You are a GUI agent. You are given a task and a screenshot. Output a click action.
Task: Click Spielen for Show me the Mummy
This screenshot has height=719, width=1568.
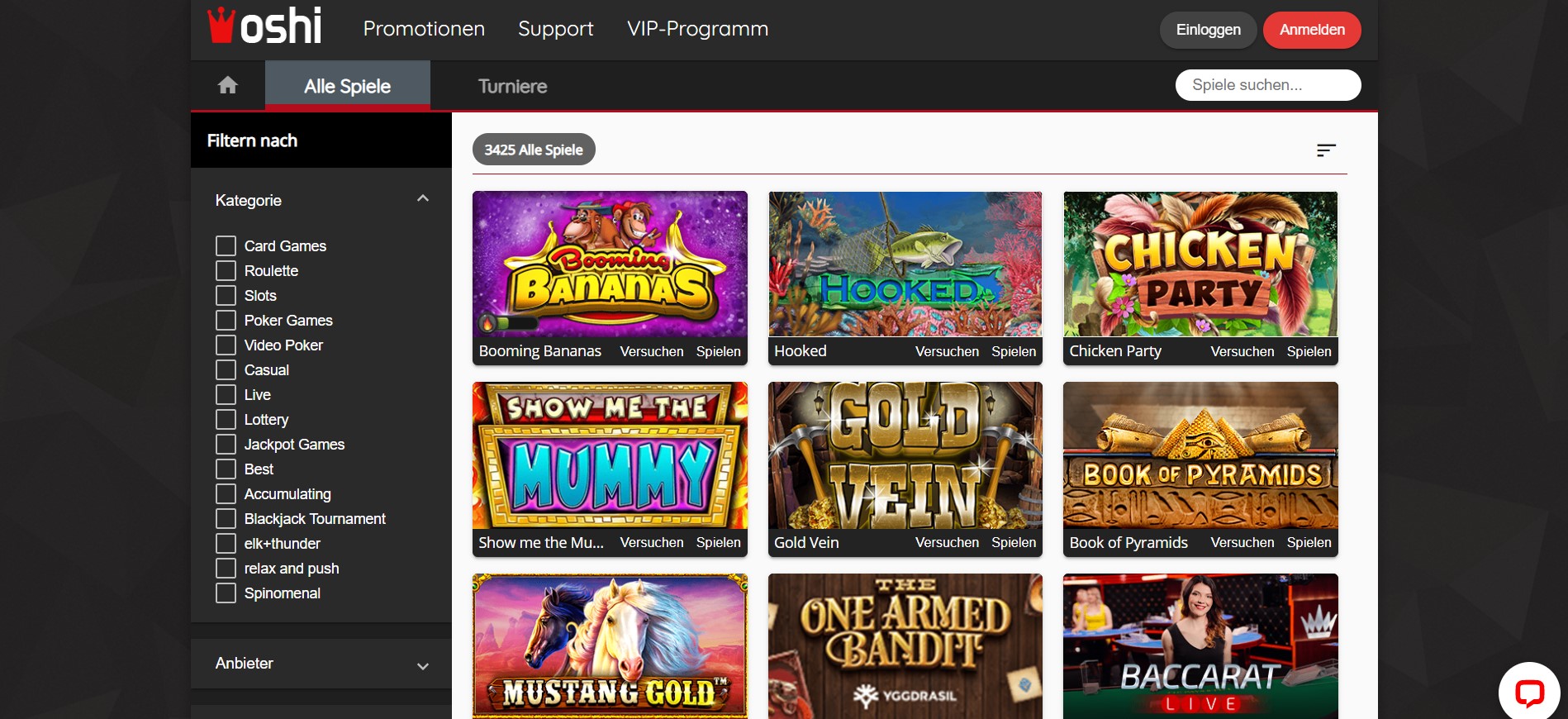(x=719, y=542)
